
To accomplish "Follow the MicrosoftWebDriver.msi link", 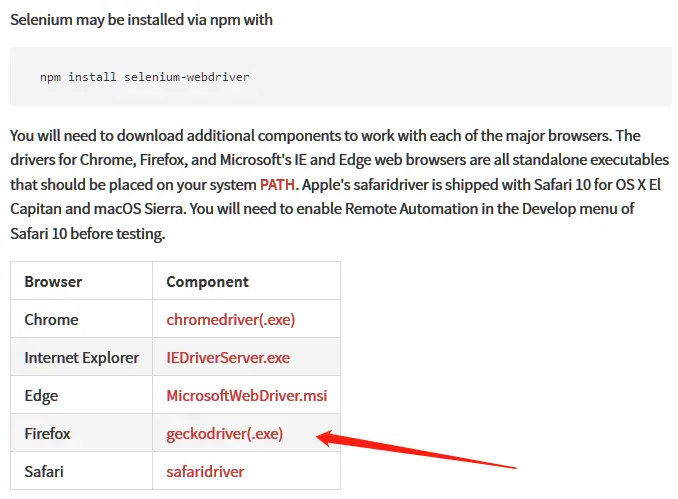I will [x=246, y=396].
